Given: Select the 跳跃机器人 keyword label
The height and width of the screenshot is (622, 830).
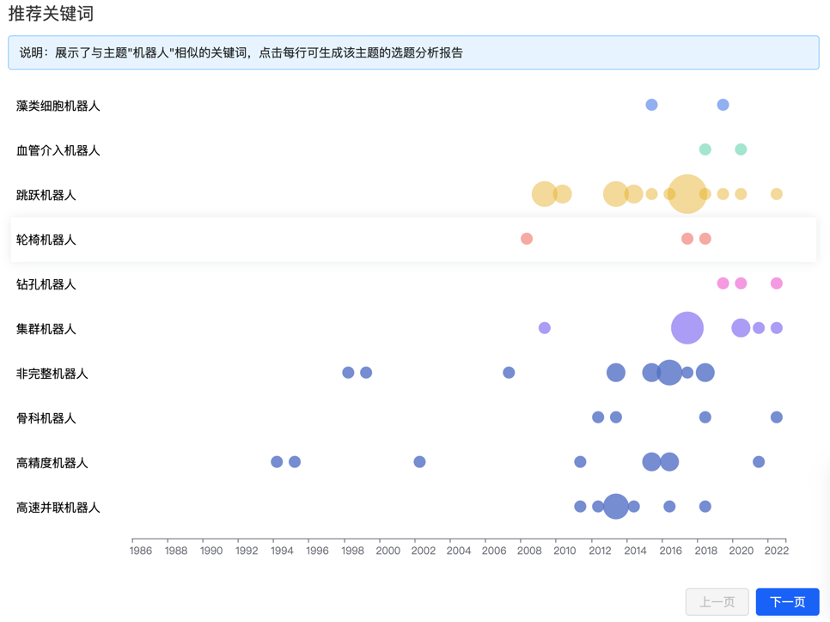Looking at the screenshot, I should pos(46,195).
